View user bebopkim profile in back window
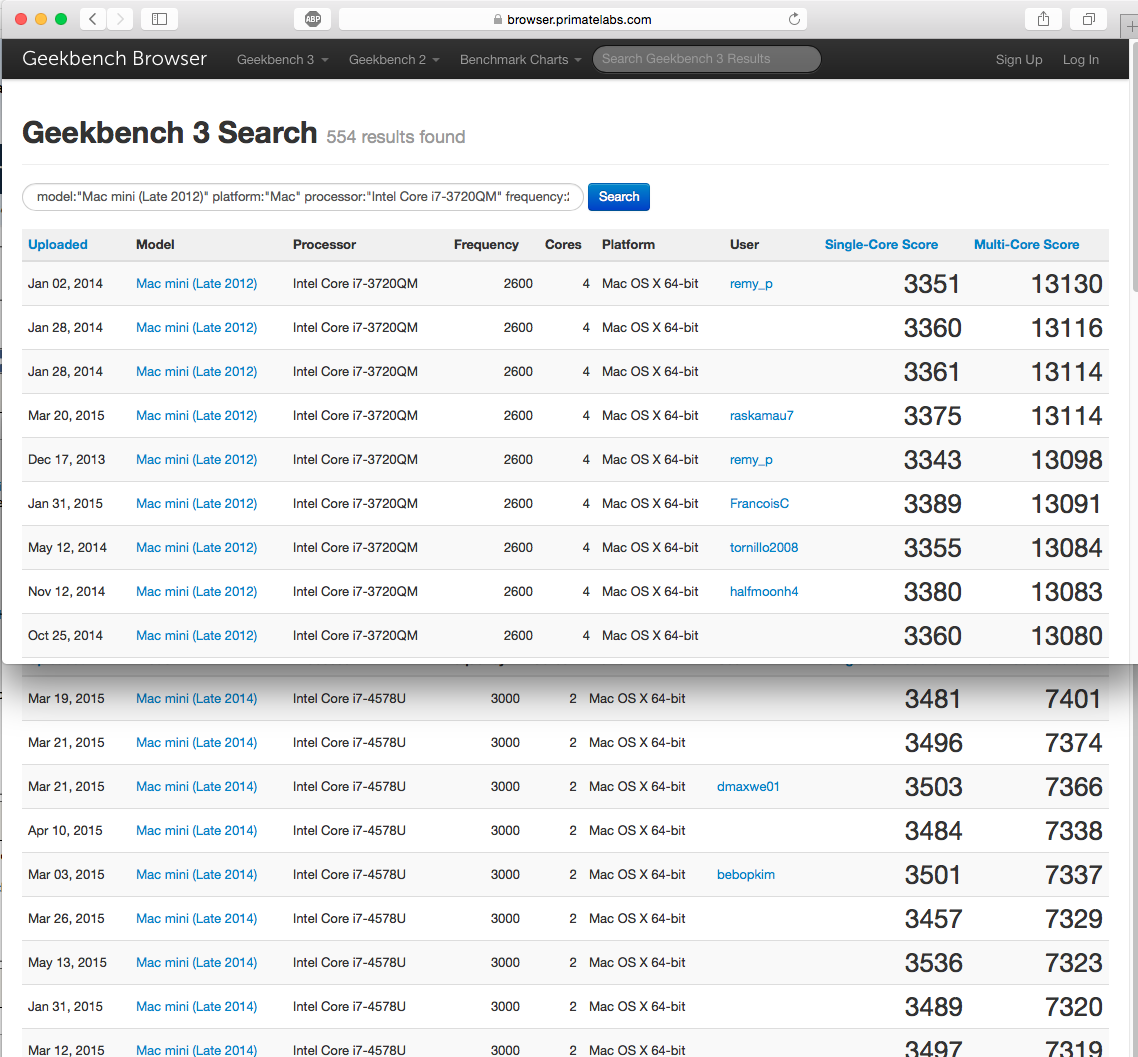1138x1057 pixels. 745,875
